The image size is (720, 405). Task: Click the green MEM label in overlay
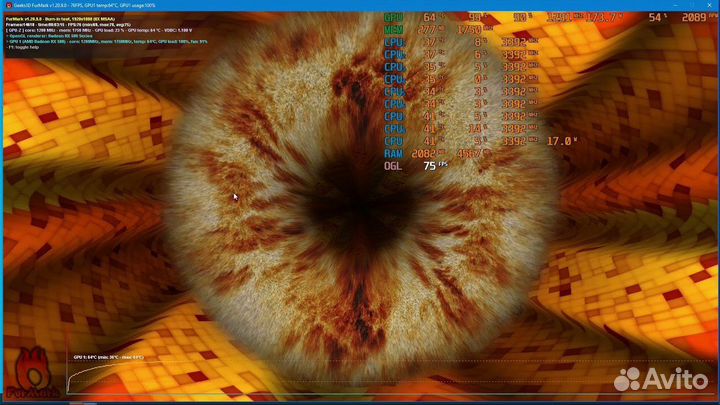[x=394, y=30]
